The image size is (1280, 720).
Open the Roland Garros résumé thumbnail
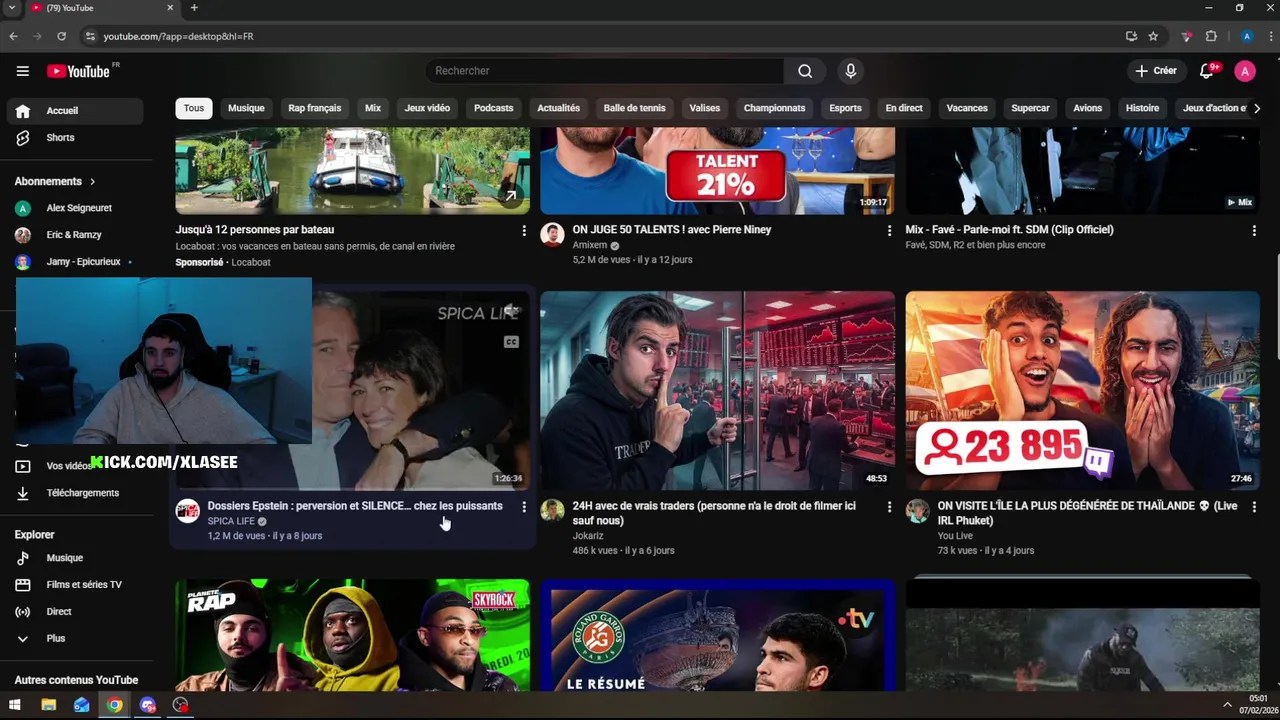click(718, 635)
